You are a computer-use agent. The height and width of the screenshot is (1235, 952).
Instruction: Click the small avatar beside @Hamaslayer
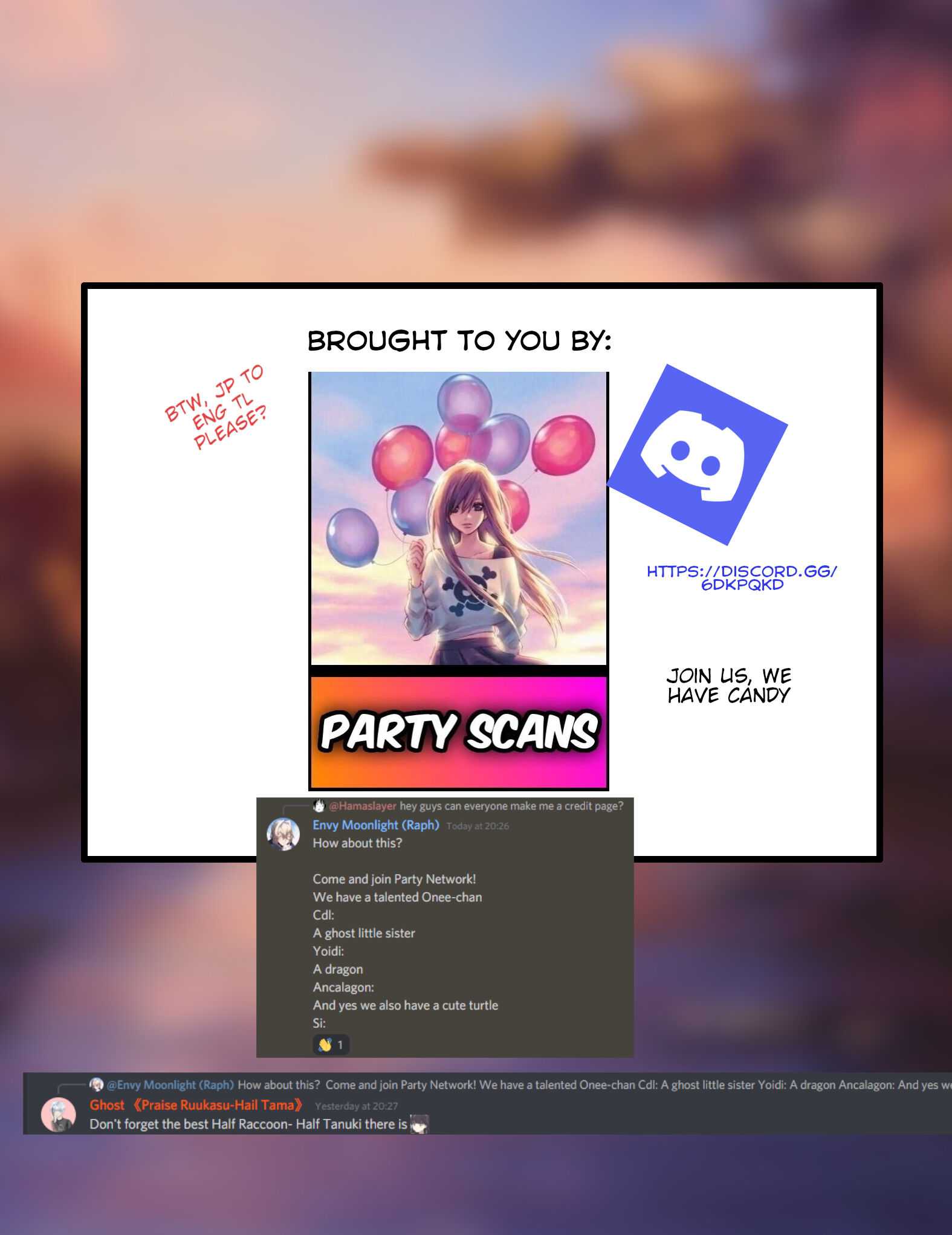pos(319,806)
